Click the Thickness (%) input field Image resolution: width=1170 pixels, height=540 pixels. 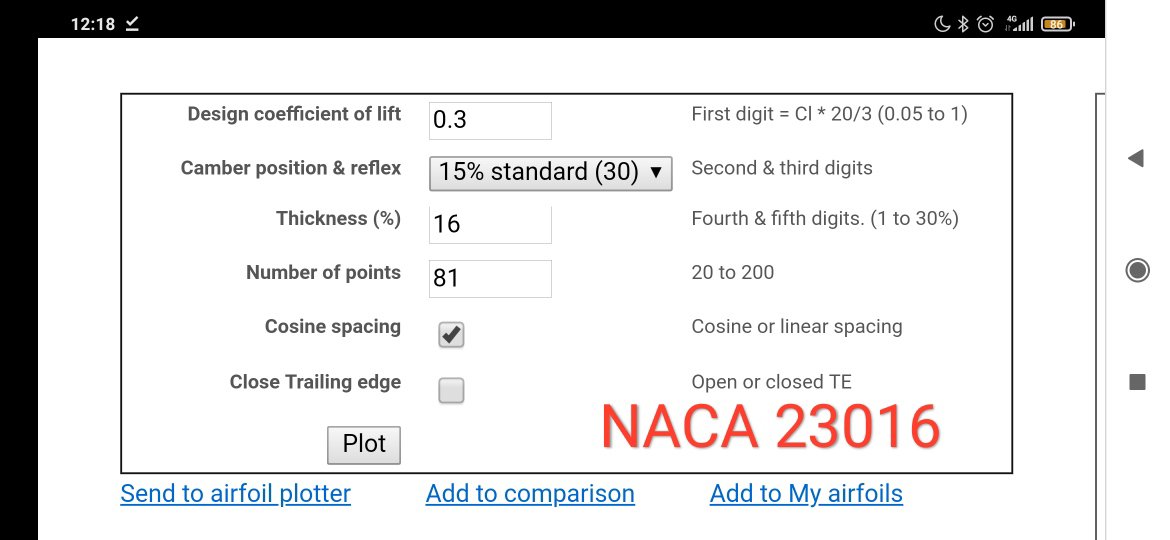coord(490,225)
